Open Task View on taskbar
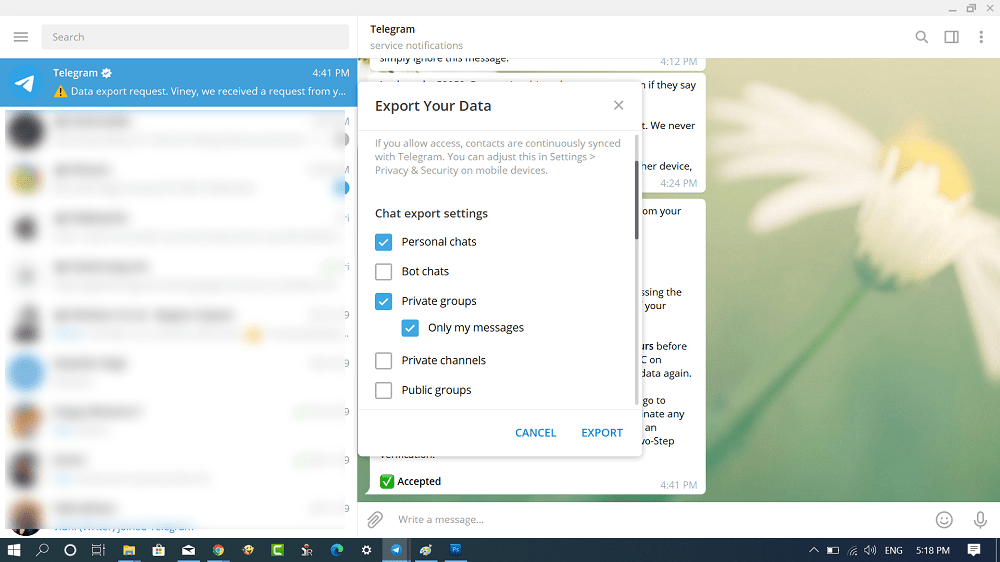 98,550
